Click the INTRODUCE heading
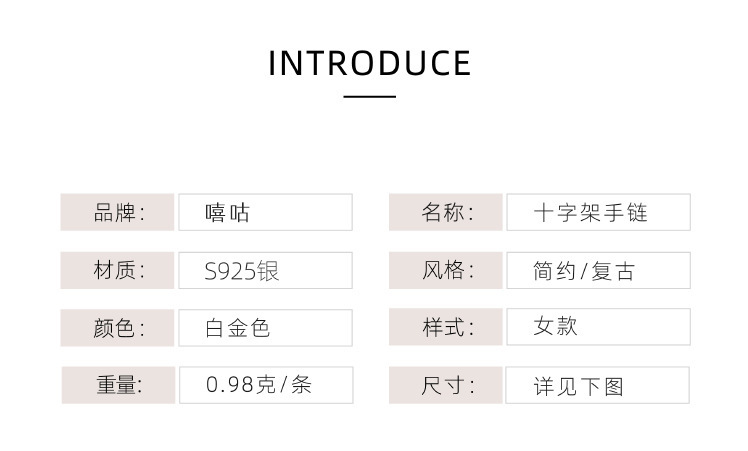 click(x=370, y=63)
